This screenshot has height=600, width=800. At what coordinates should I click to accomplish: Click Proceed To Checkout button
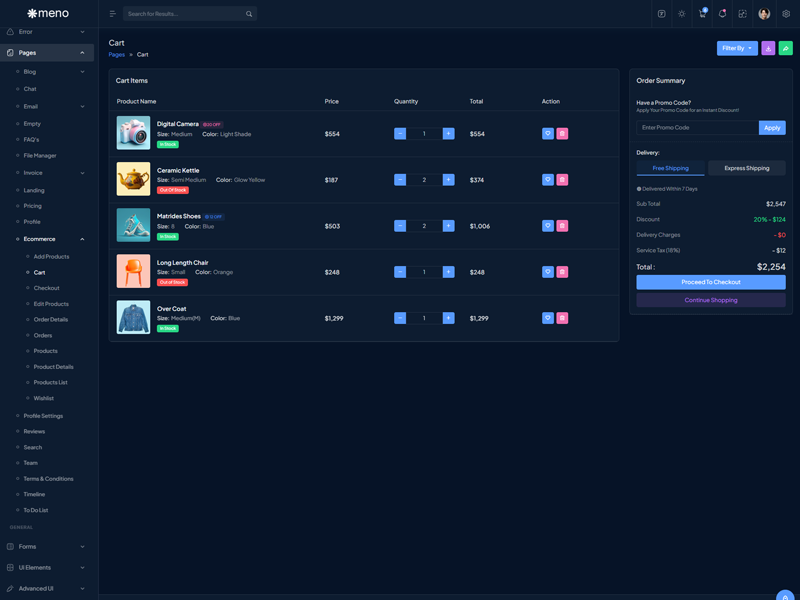711,282
